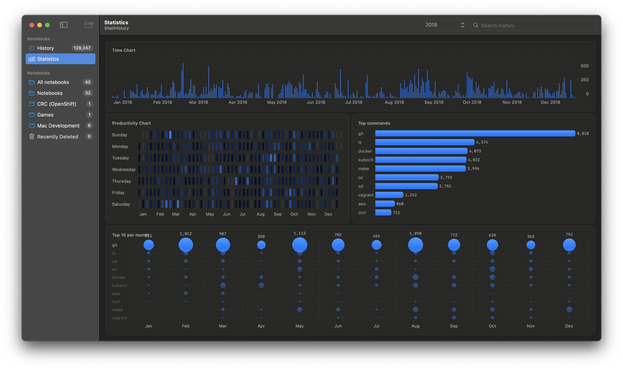623x370 pixels.
Task: Open Recently Deleted in sidebar
Action: [x=60, y=136]
